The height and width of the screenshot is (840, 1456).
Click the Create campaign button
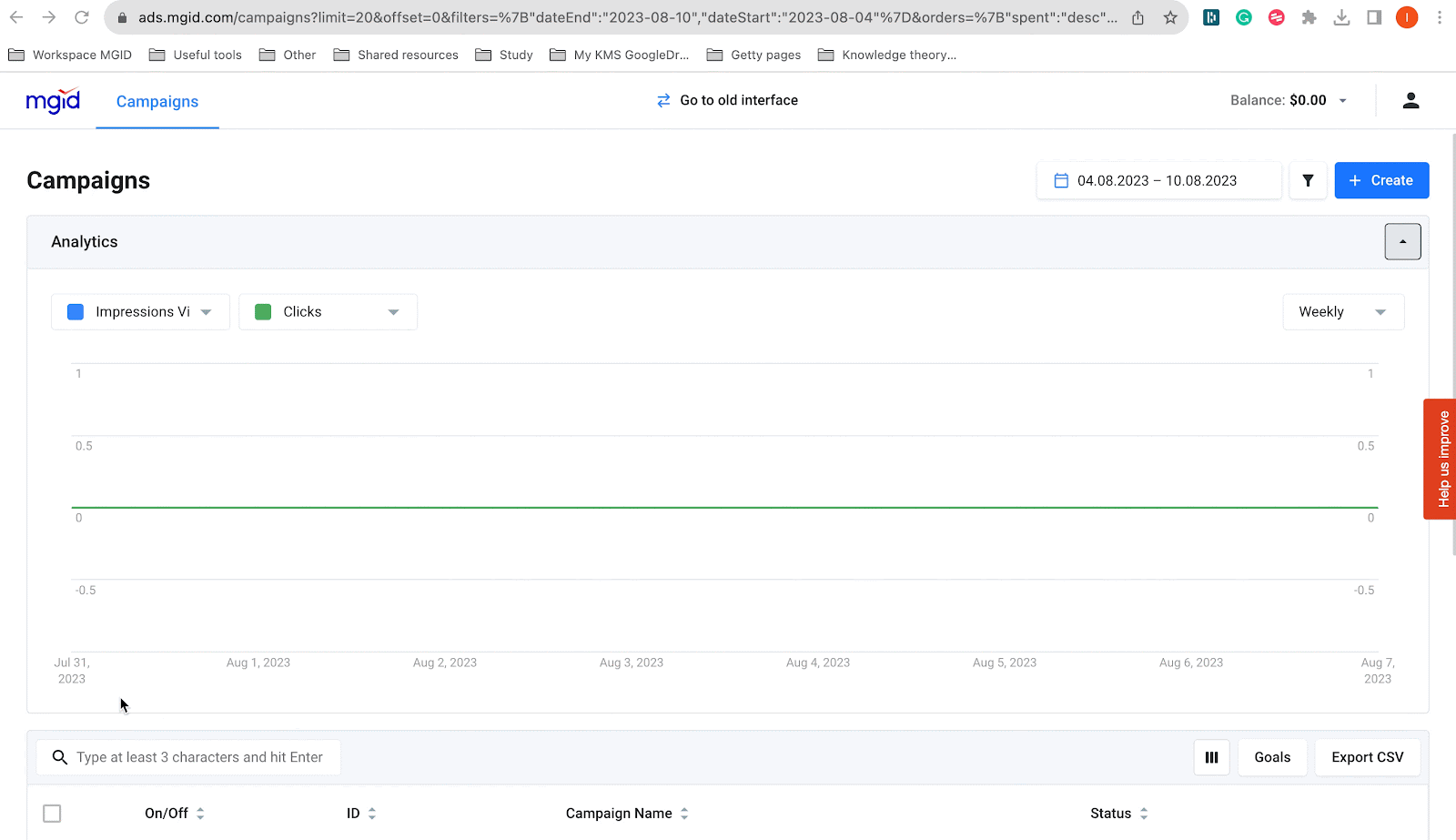[x=1381, y=180]
